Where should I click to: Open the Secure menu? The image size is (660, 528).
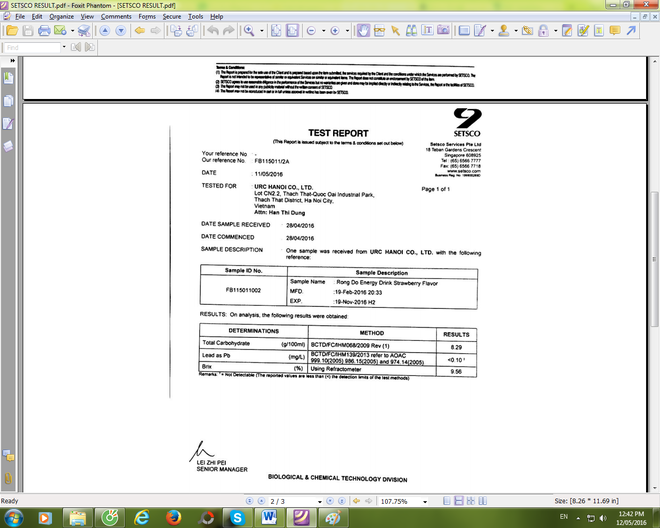[172, 17]
